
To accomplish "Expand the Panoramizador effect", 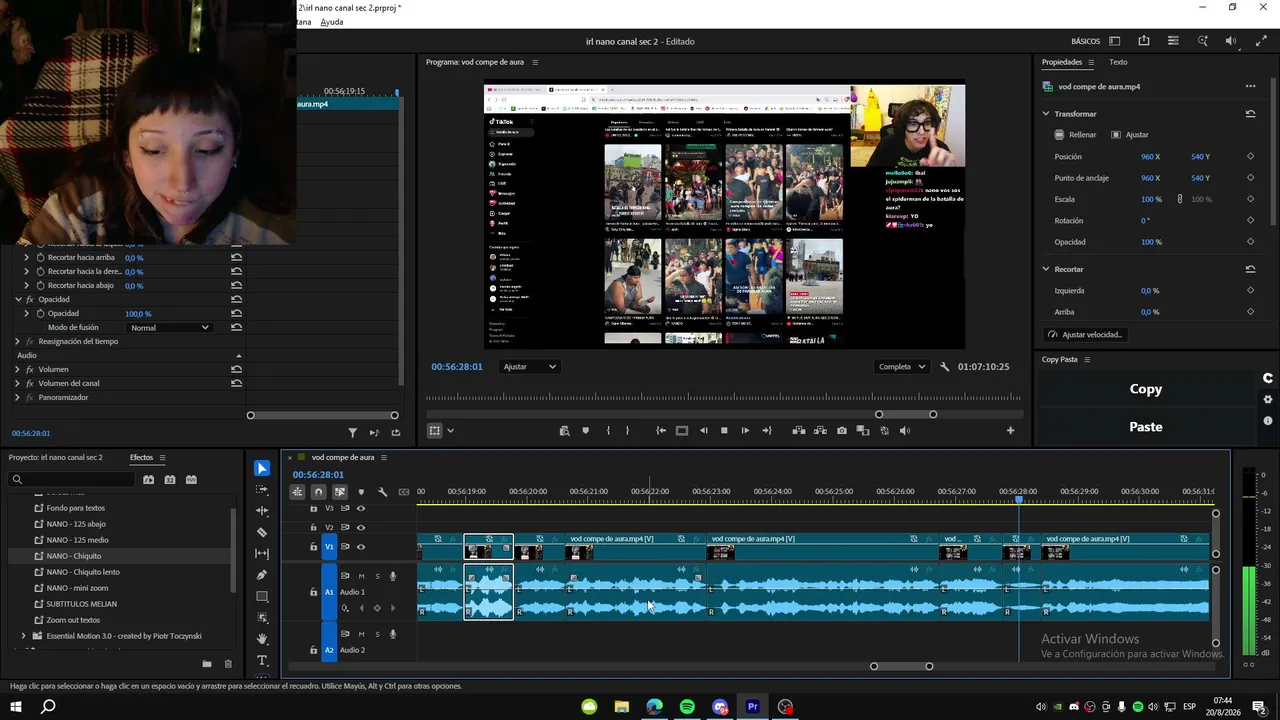I will point(17,397).
